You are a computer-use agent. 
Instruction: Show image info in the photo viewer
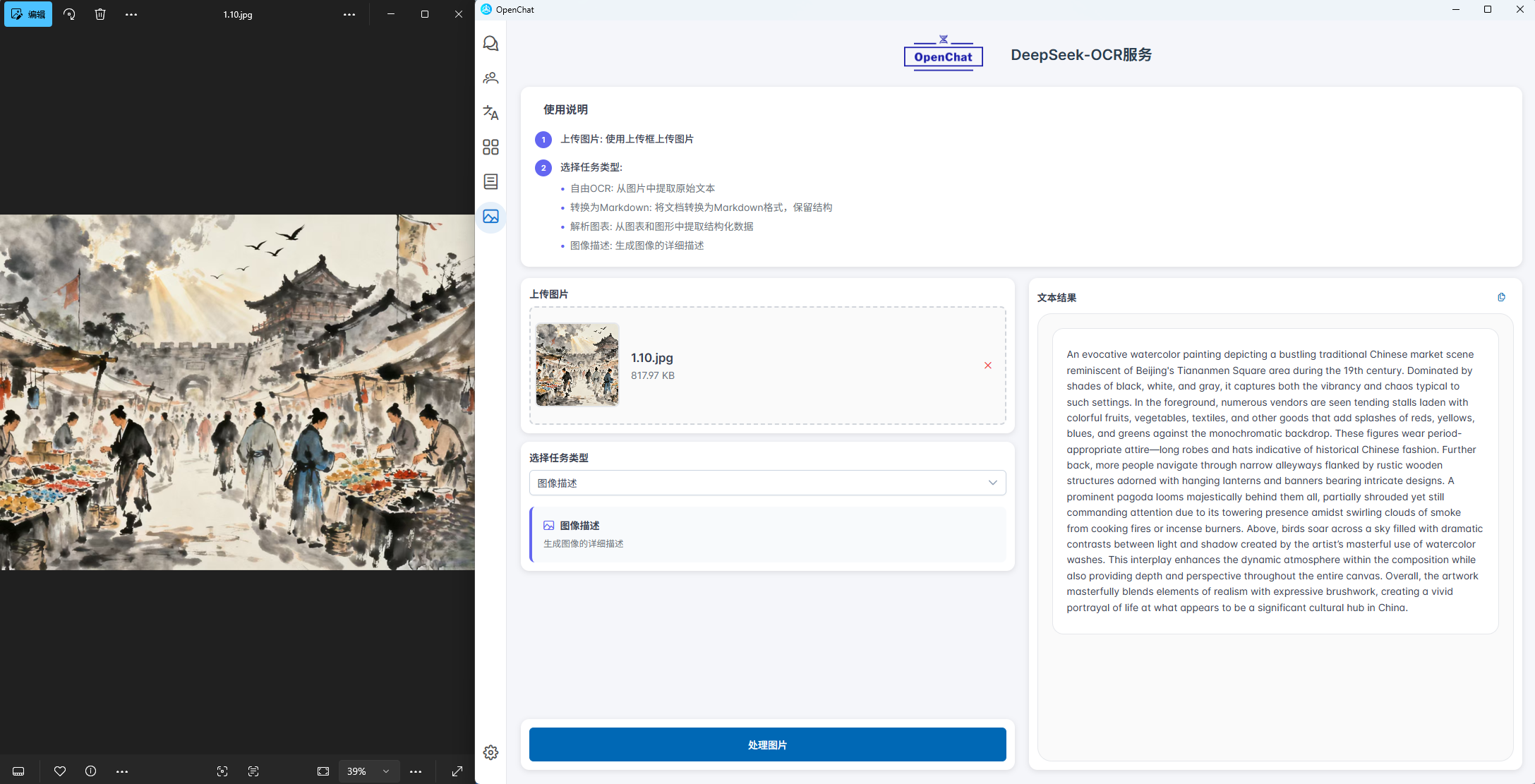(x=90, y=771)
